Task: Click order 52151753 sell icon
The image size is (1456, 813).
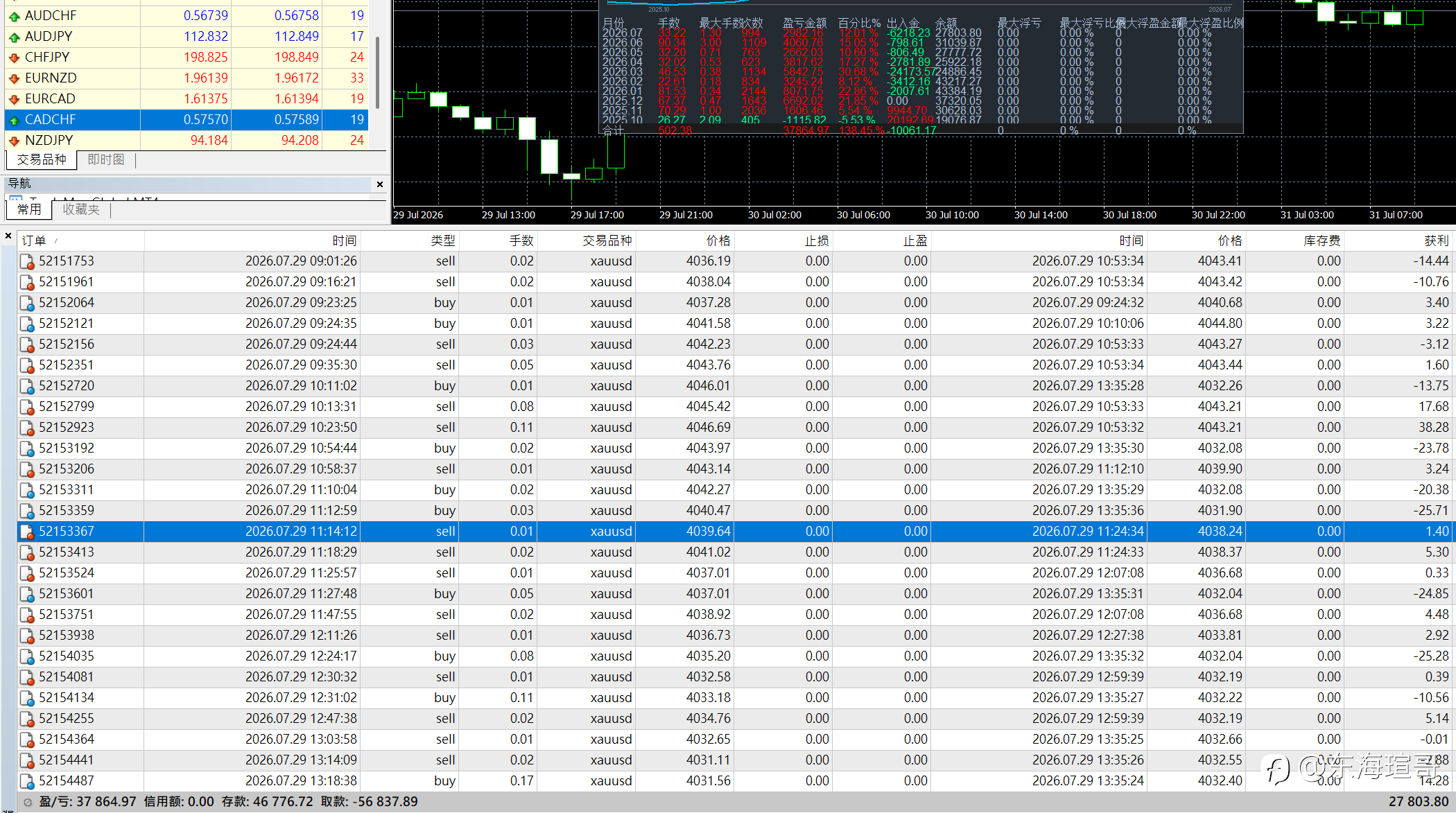Action: coord(27,261)
